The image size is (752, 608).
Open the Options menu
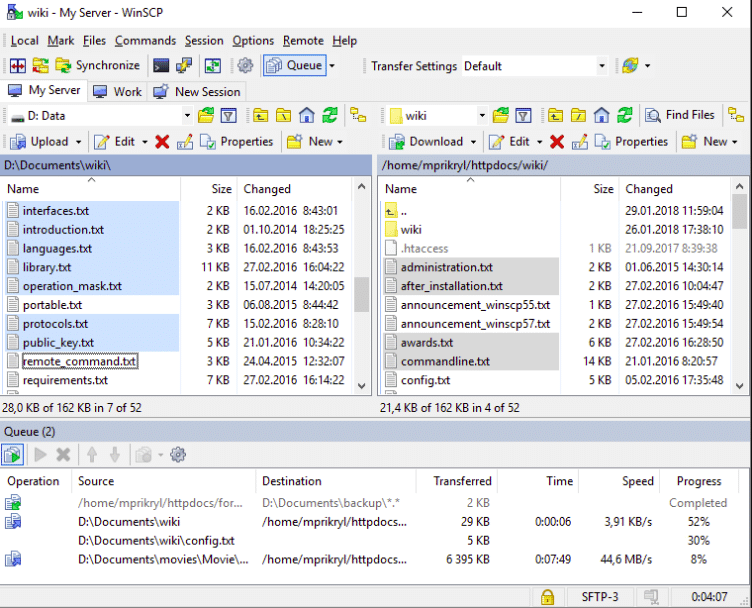253,41
